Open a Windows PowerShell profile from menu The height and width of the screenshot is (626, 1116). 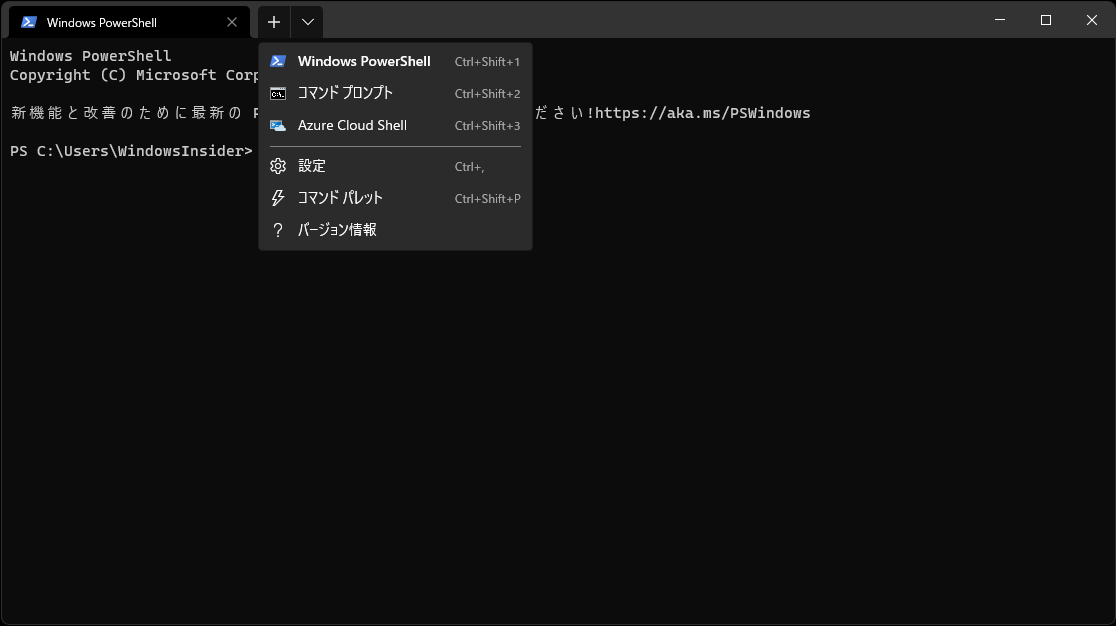[x=395, y=61]
